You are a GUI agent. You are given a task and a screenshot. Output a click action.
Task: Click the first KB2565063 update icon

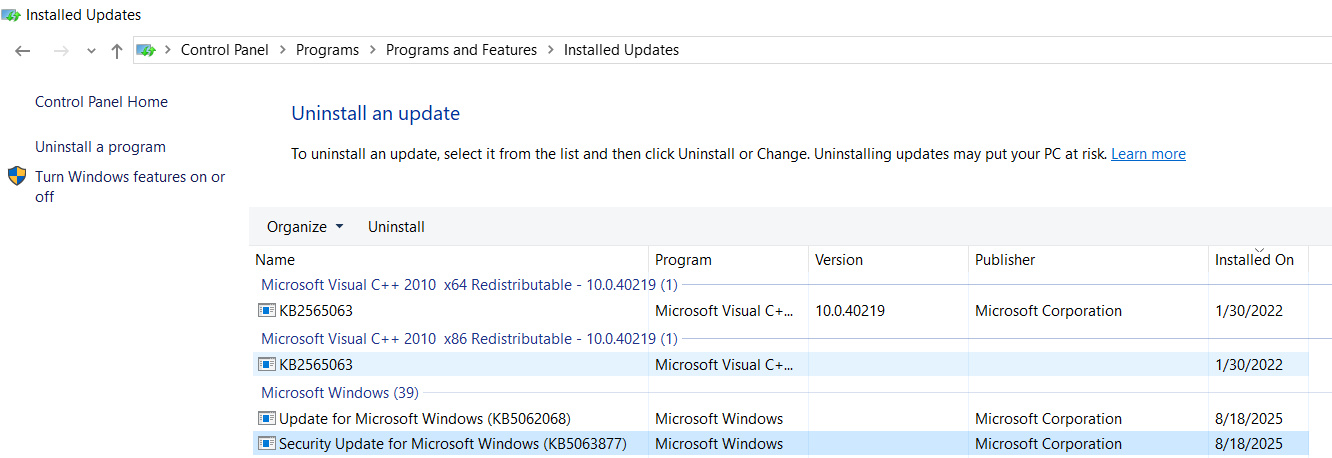(267, 311)
